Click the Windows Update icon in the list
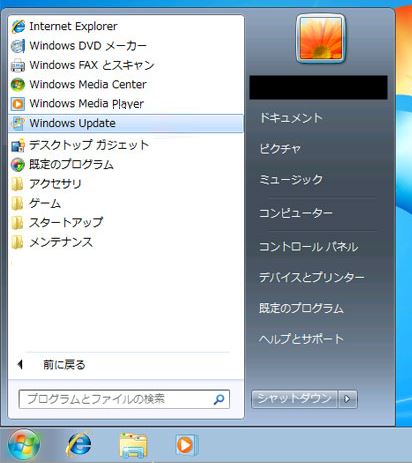Screen dimensions: 412x463 (18, 123)
